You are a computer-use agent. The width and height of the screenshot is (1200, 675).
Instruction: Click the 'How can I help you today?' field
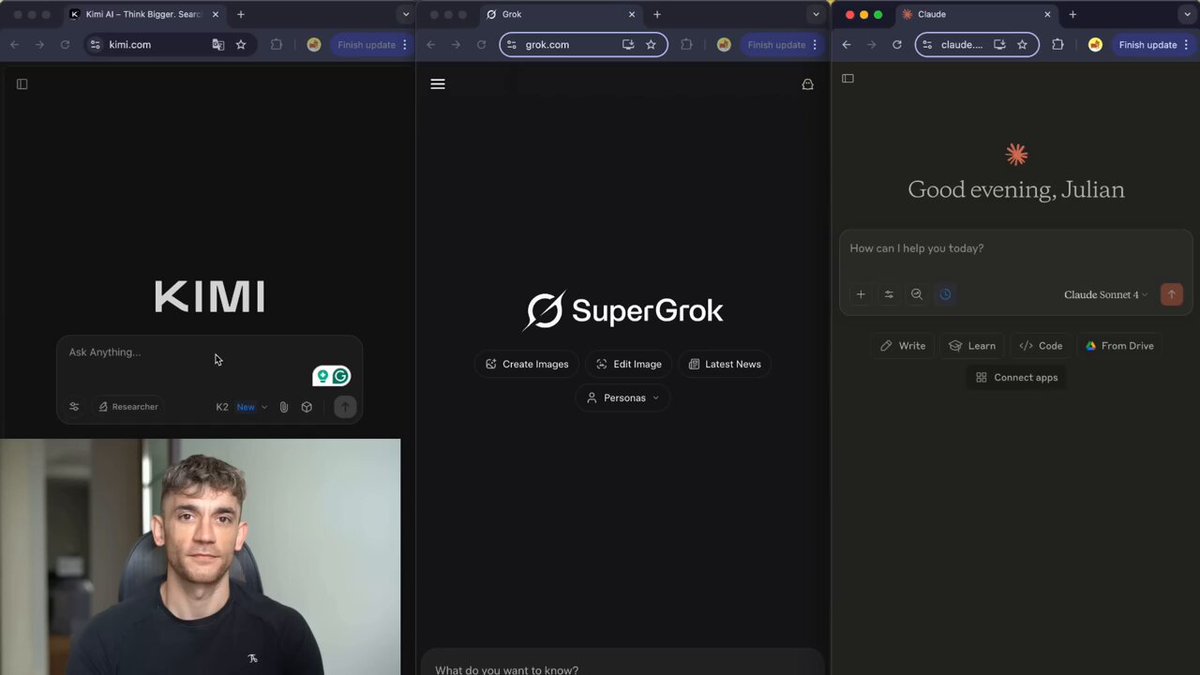tap(1016, 248)
